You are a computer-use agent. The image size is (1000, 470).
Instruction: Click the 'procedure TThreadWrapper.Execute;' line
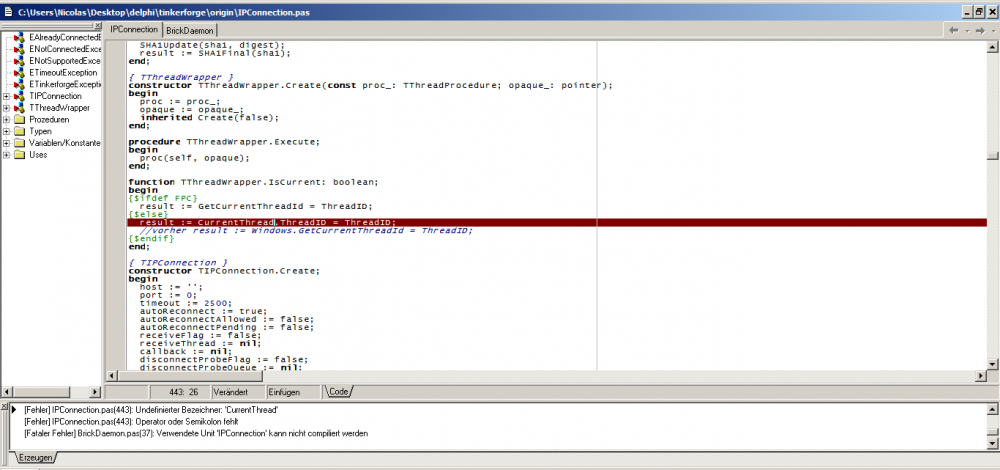(224, 142)
